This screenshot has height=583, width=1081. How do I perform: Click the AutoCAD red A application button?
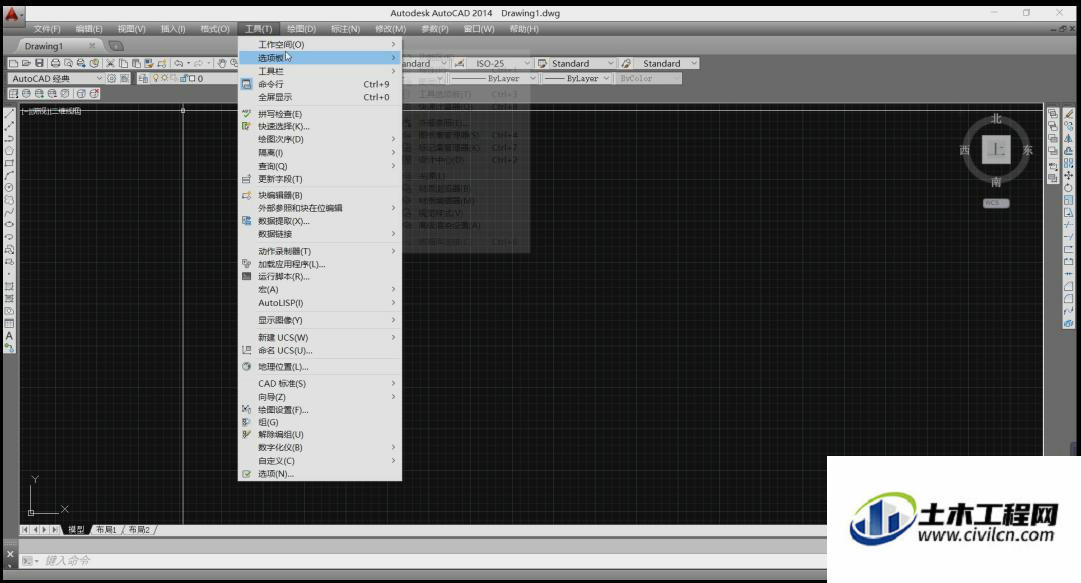coord(12,14)
